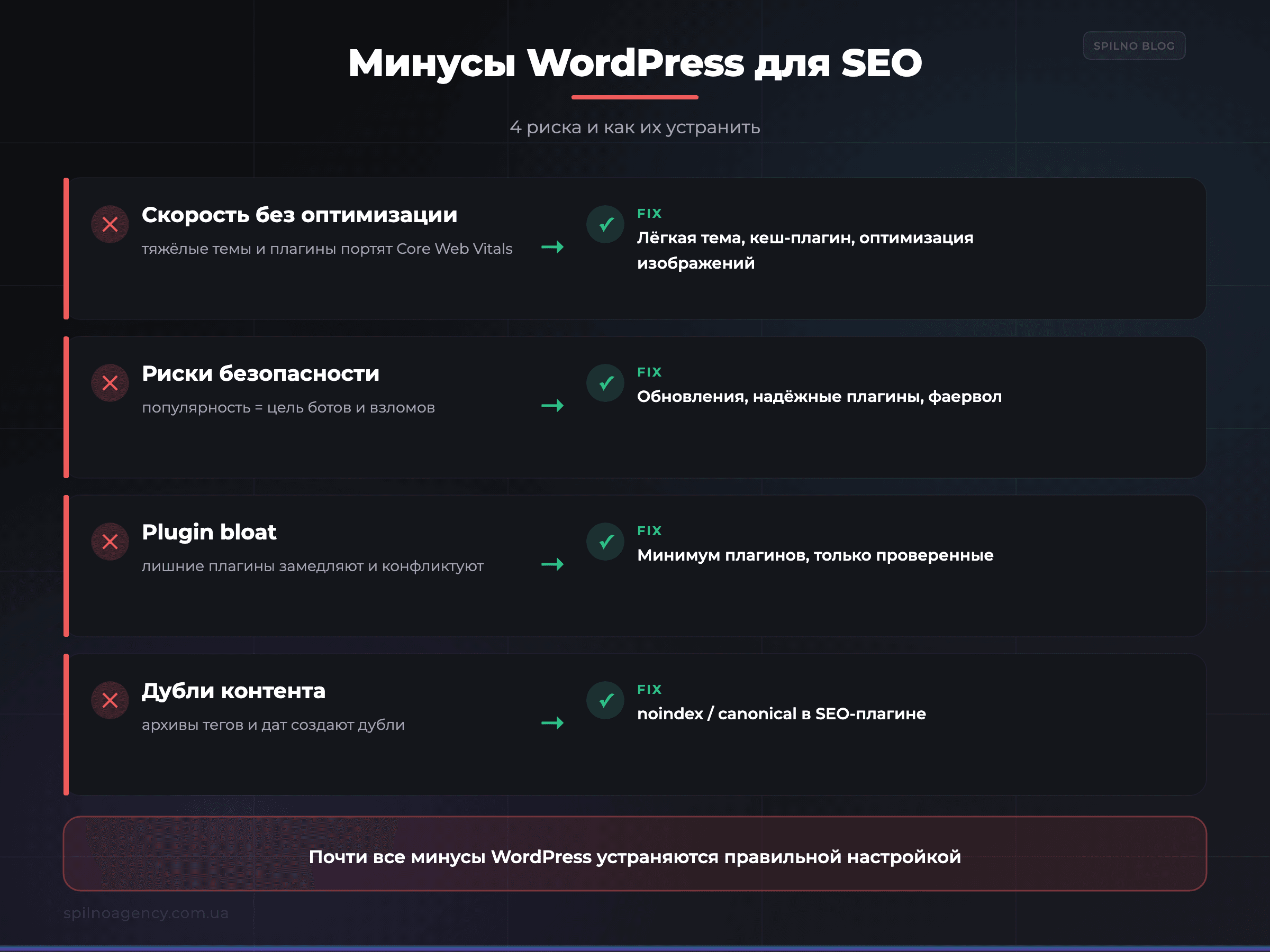Click the green arrow in the Риски безопасности row
This screenshot has width=1270, height=952.
point(552,406)
